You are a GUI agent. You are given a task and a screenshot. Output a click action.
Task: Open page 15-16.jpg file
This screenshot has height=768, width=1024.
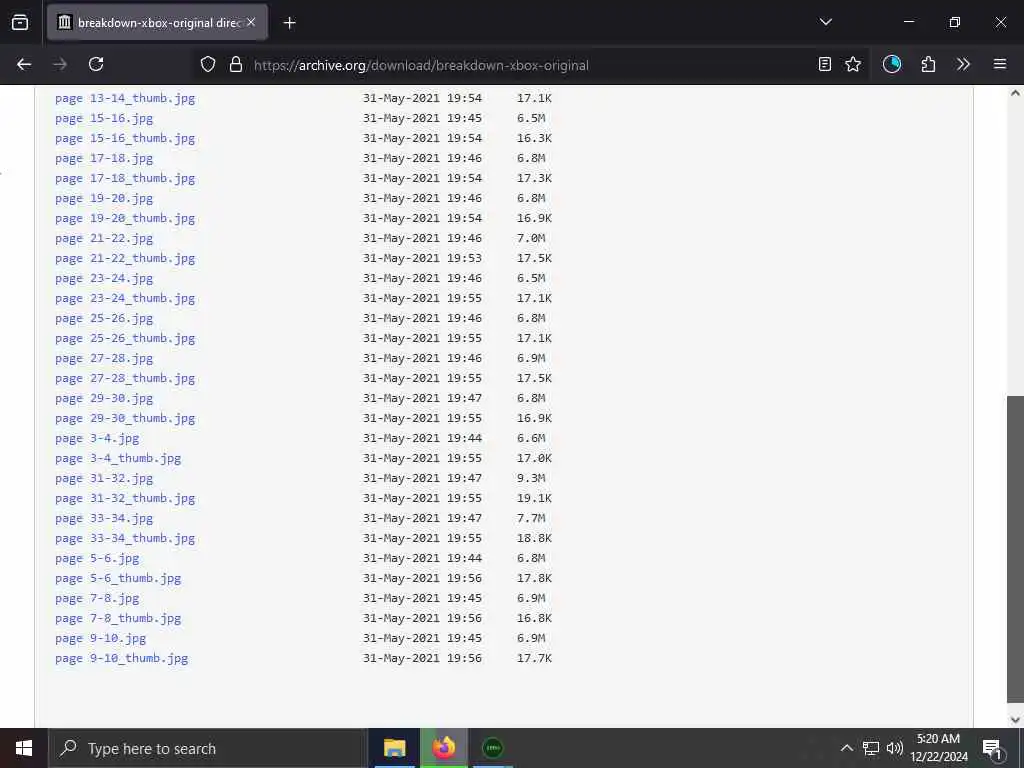(x=104, y=118)
